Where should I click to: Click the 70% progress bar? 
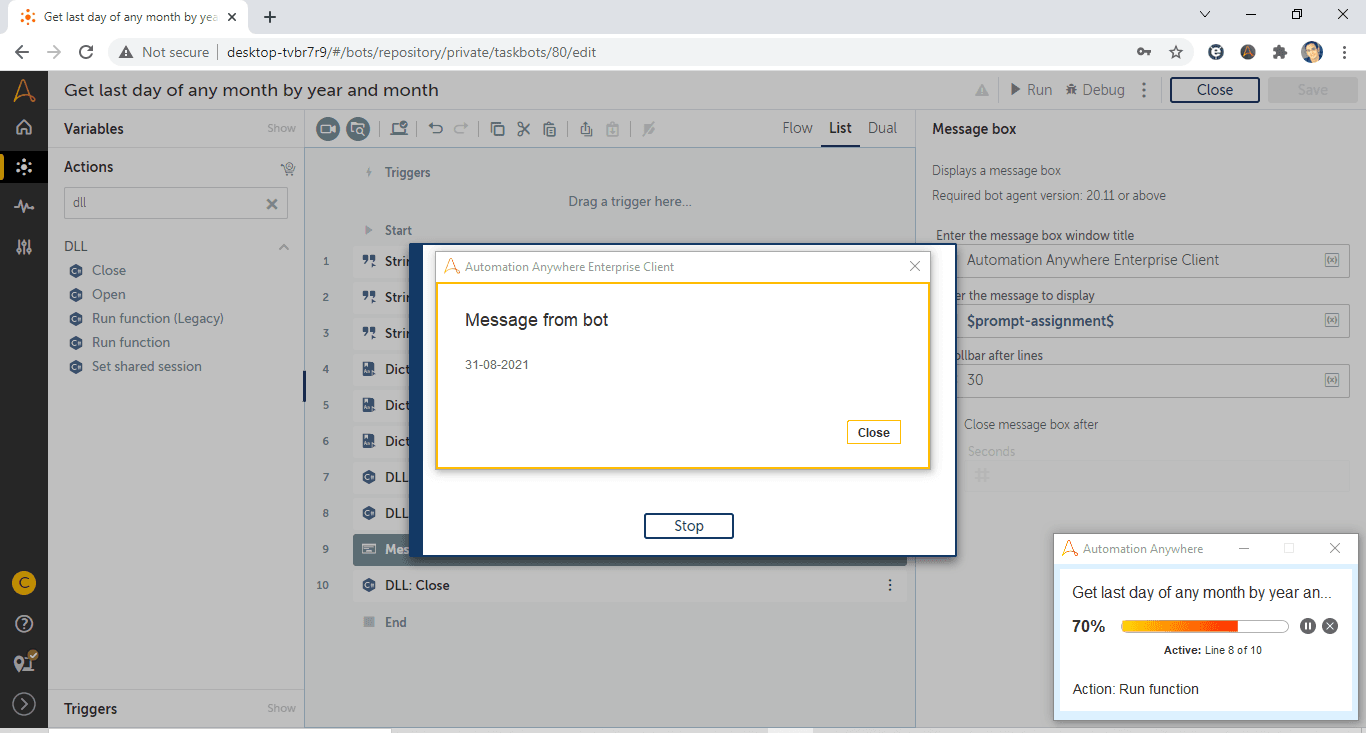[x=1204, y=626]
